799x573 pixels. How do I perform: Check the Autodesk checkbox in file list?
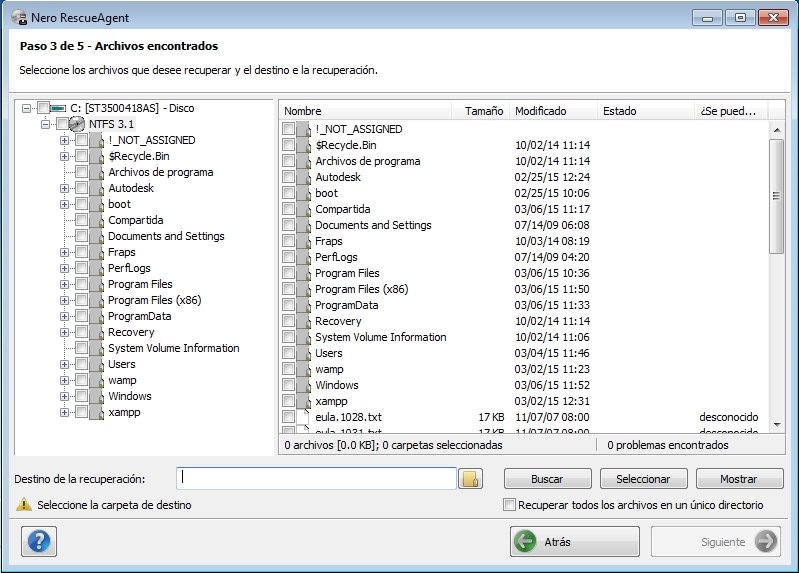click(288, 176)
